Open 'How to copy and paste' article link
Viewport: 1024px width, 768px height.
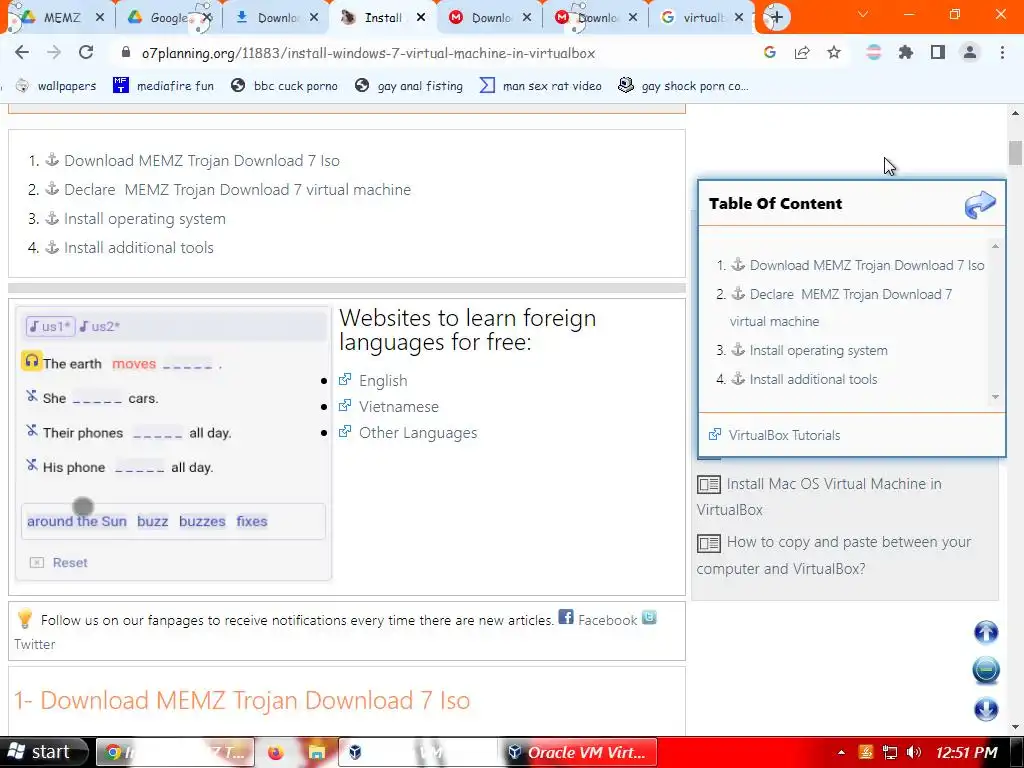coord(834,555)
